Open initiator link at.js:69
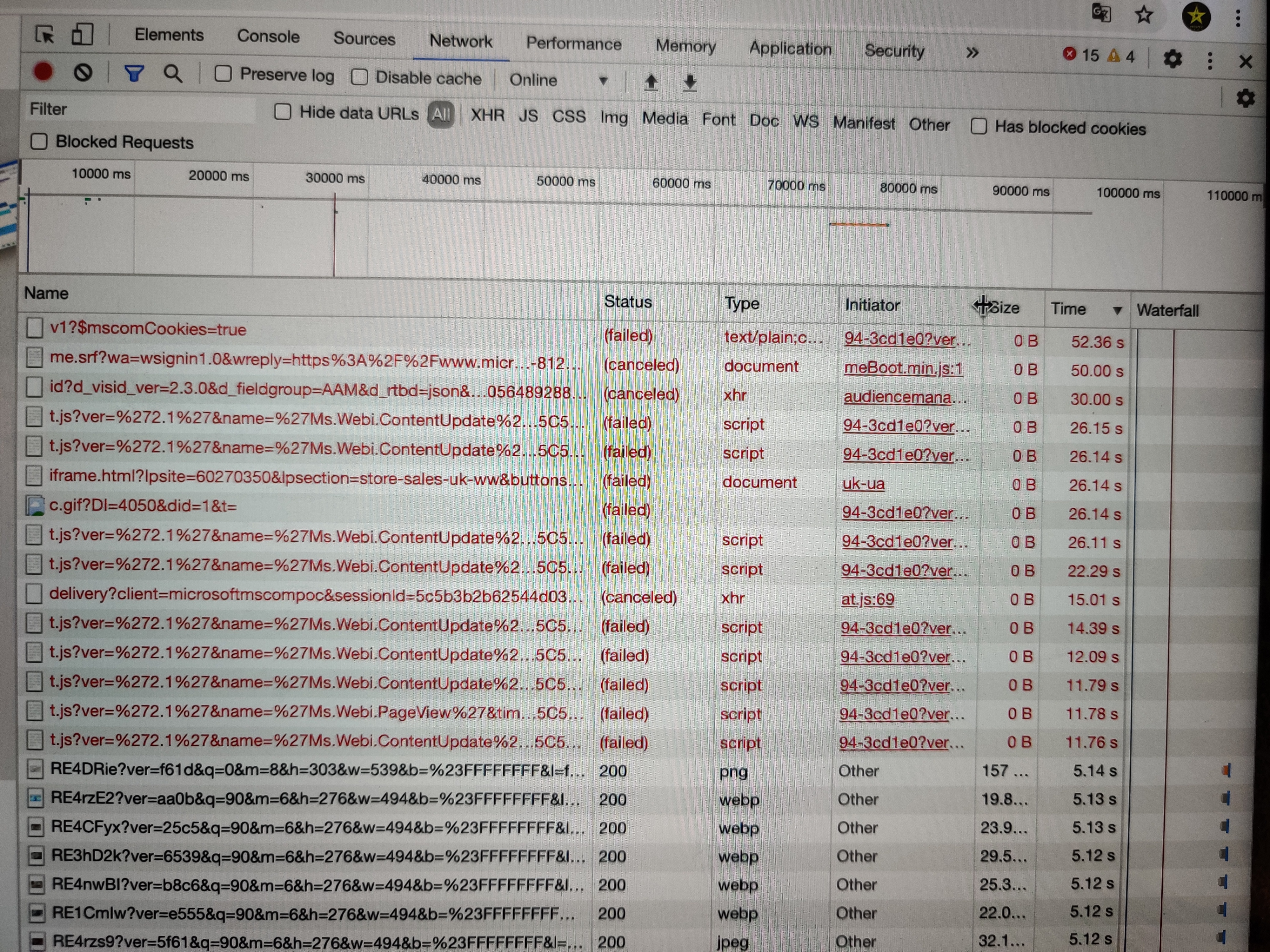Viewport: 1270px width, 952px height. (x=867, y=599)
